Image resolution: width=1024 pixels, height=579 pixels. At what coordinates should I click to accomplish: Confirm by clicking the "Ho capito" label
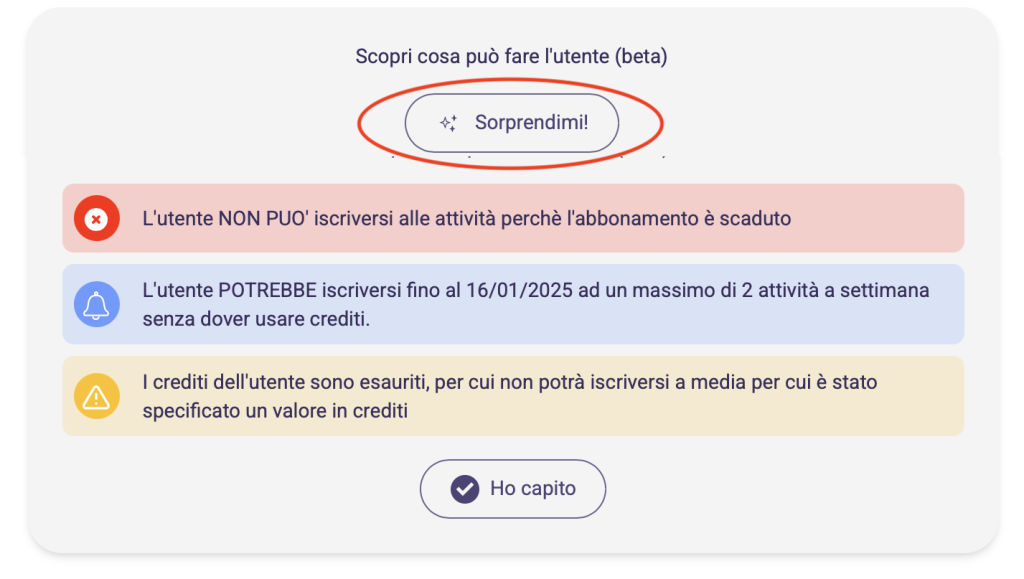click(532, 489)
